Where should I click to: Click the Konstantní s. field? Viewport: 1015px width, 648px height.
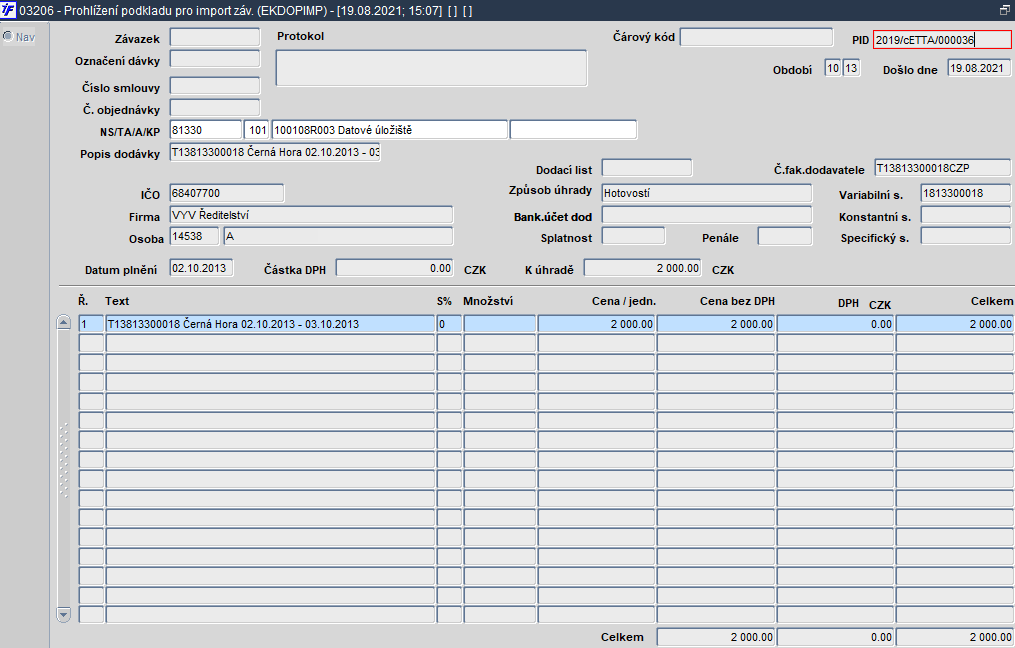point(966,215)
